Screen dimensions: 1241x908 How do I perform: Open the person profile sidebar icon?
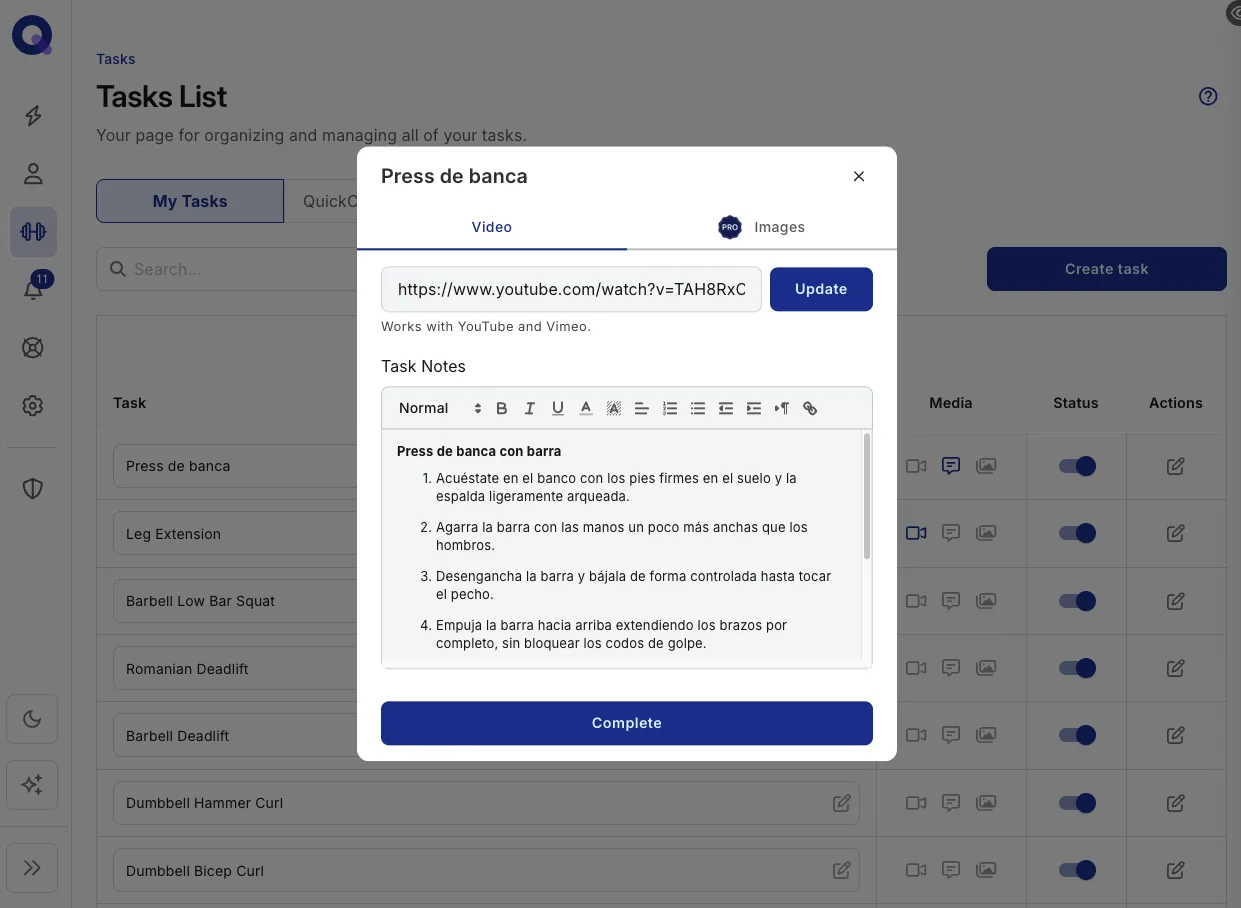(x=33, y=174)
